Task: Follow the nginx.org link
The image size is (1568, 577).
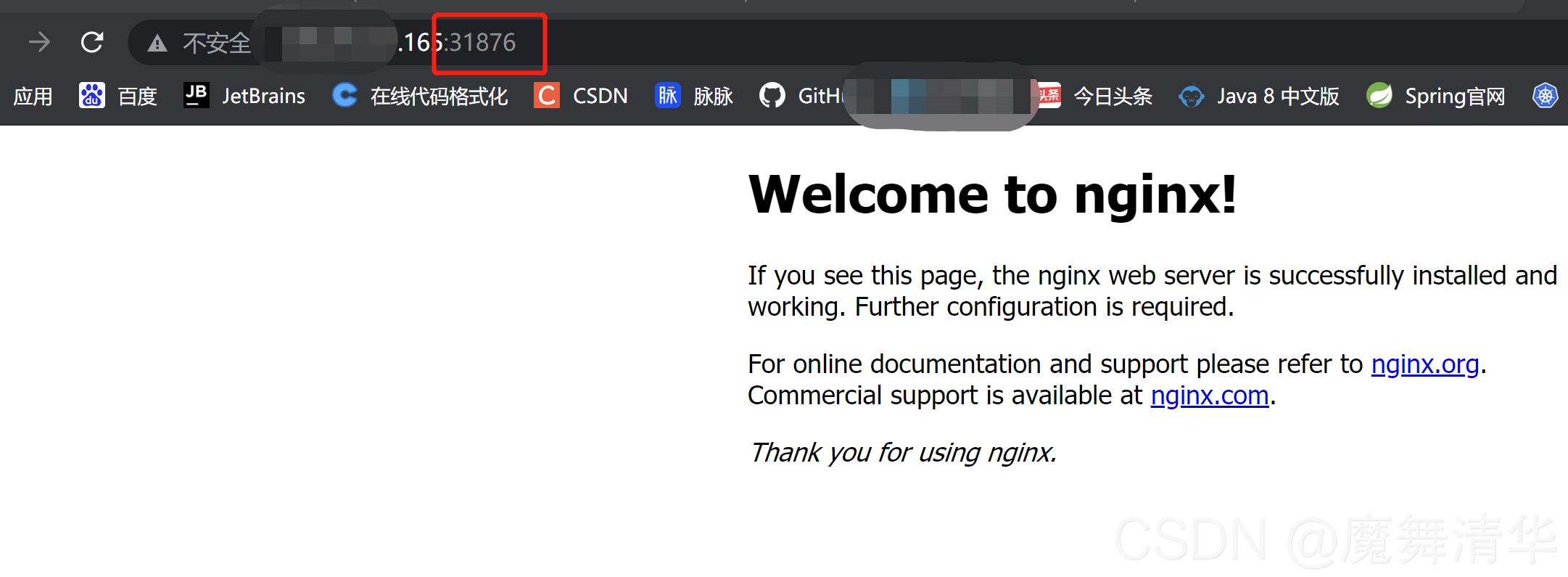Action: (x=1424, y=364)
